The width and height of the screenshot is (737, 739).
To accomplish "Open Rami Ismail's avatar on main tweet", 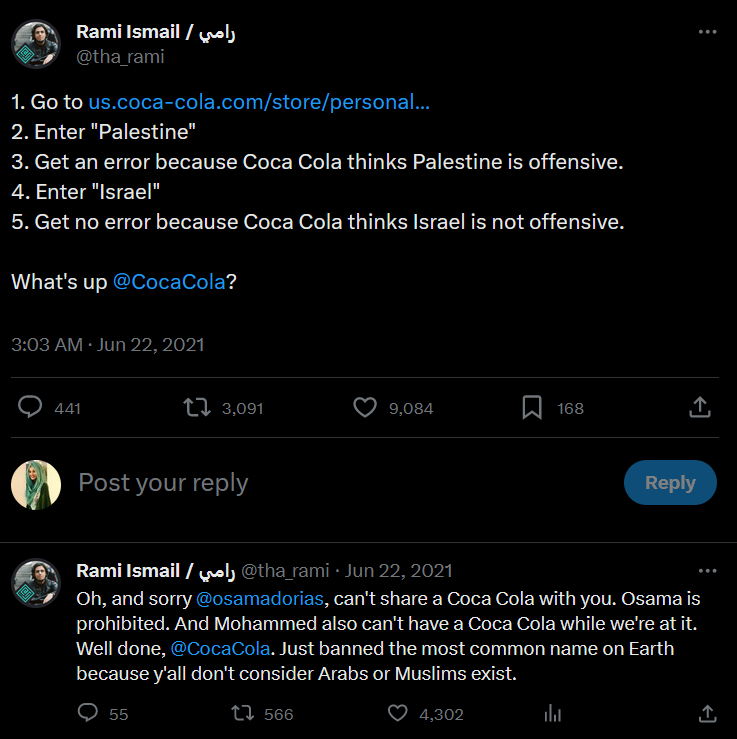I will point(37,44).
